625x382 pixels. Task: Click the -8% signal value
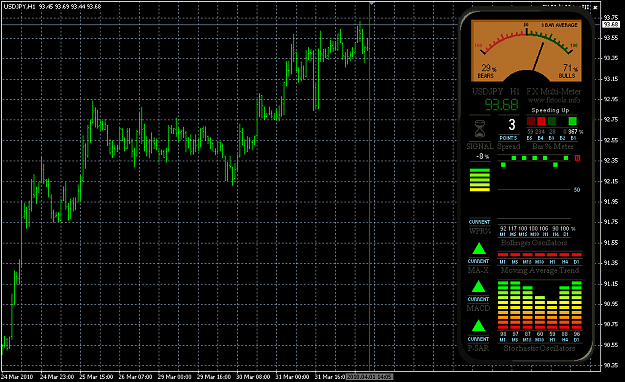tap(483, 156)
